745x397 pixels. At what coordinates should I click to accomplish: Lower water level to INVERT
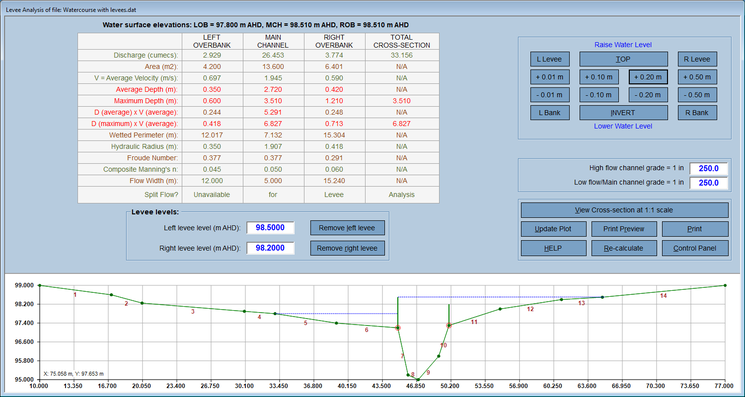click(623, 113)
